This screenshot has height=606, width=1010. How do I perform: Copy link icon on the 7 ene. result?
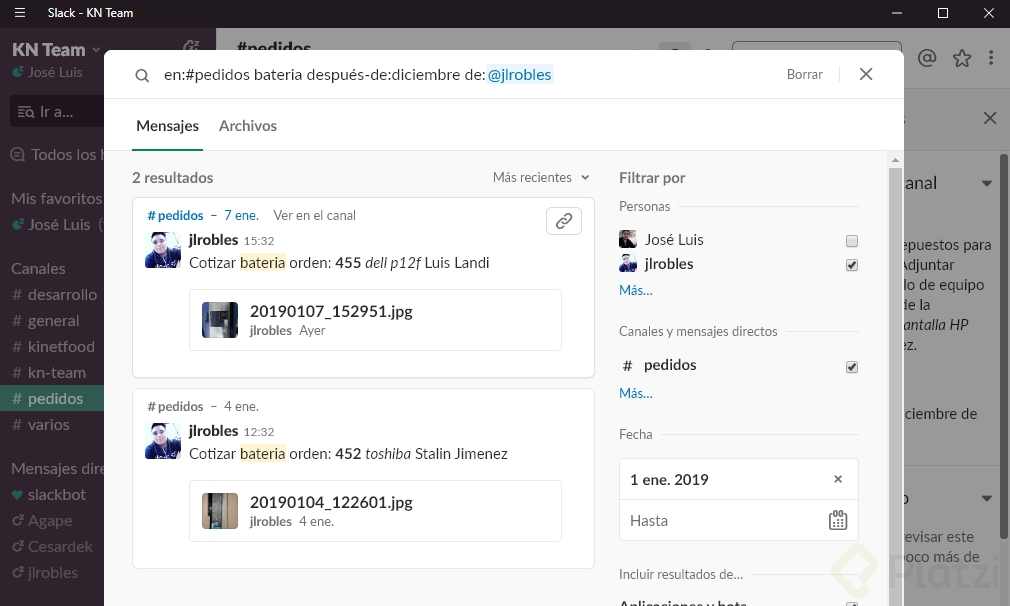pyautogui.click(x=564, y=221)
